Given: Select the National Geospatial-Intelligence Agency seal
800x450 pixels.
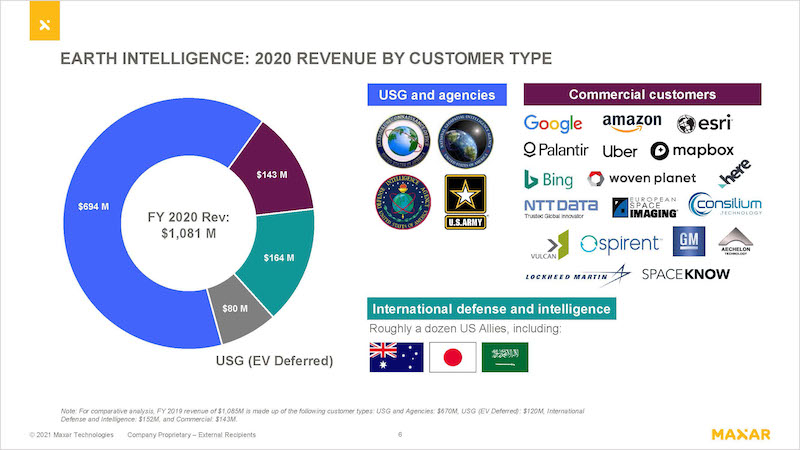Looking at the screenshot, I should 465,141.
